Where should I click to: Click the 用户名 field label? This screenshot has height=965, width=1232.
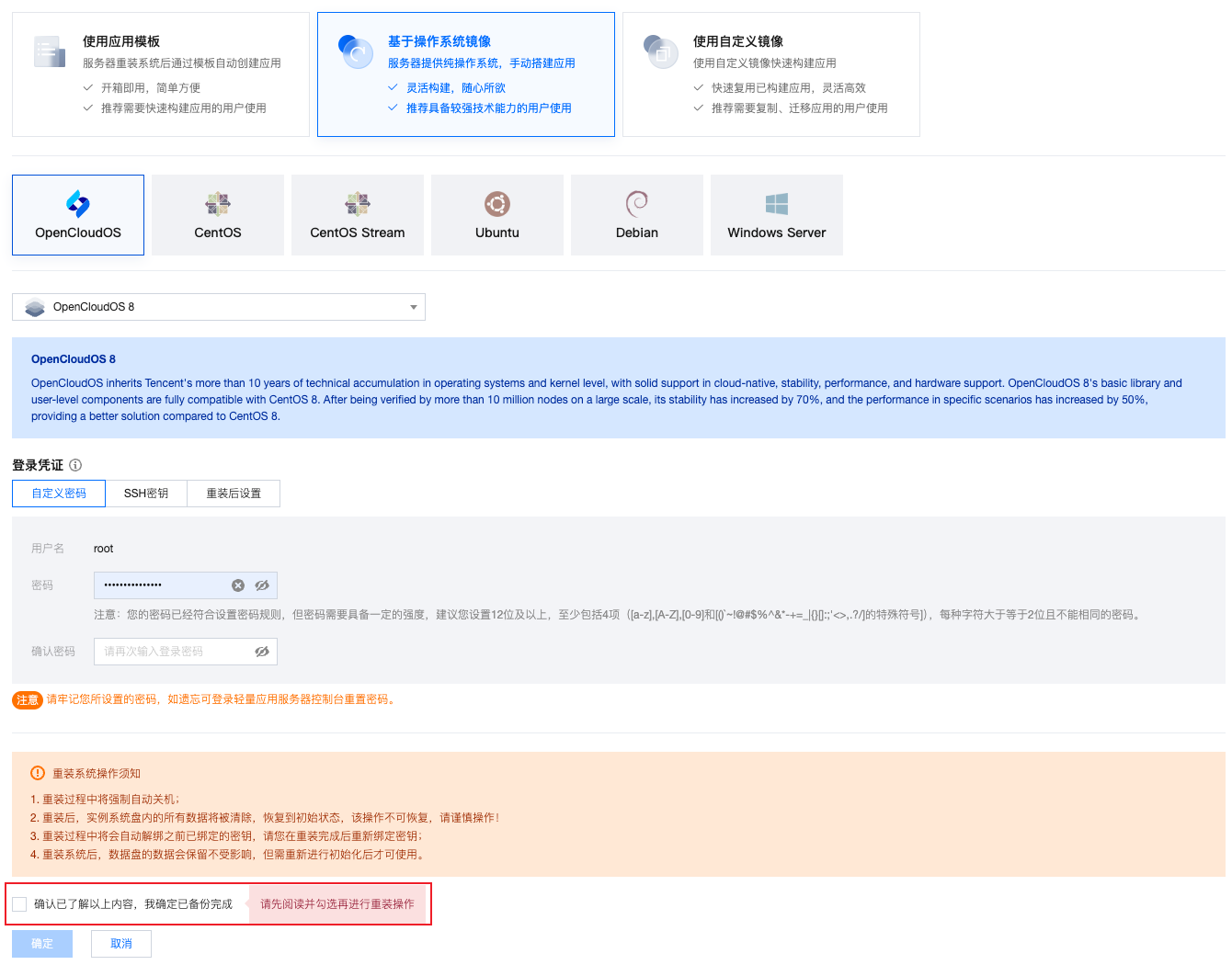click(48, 549)
